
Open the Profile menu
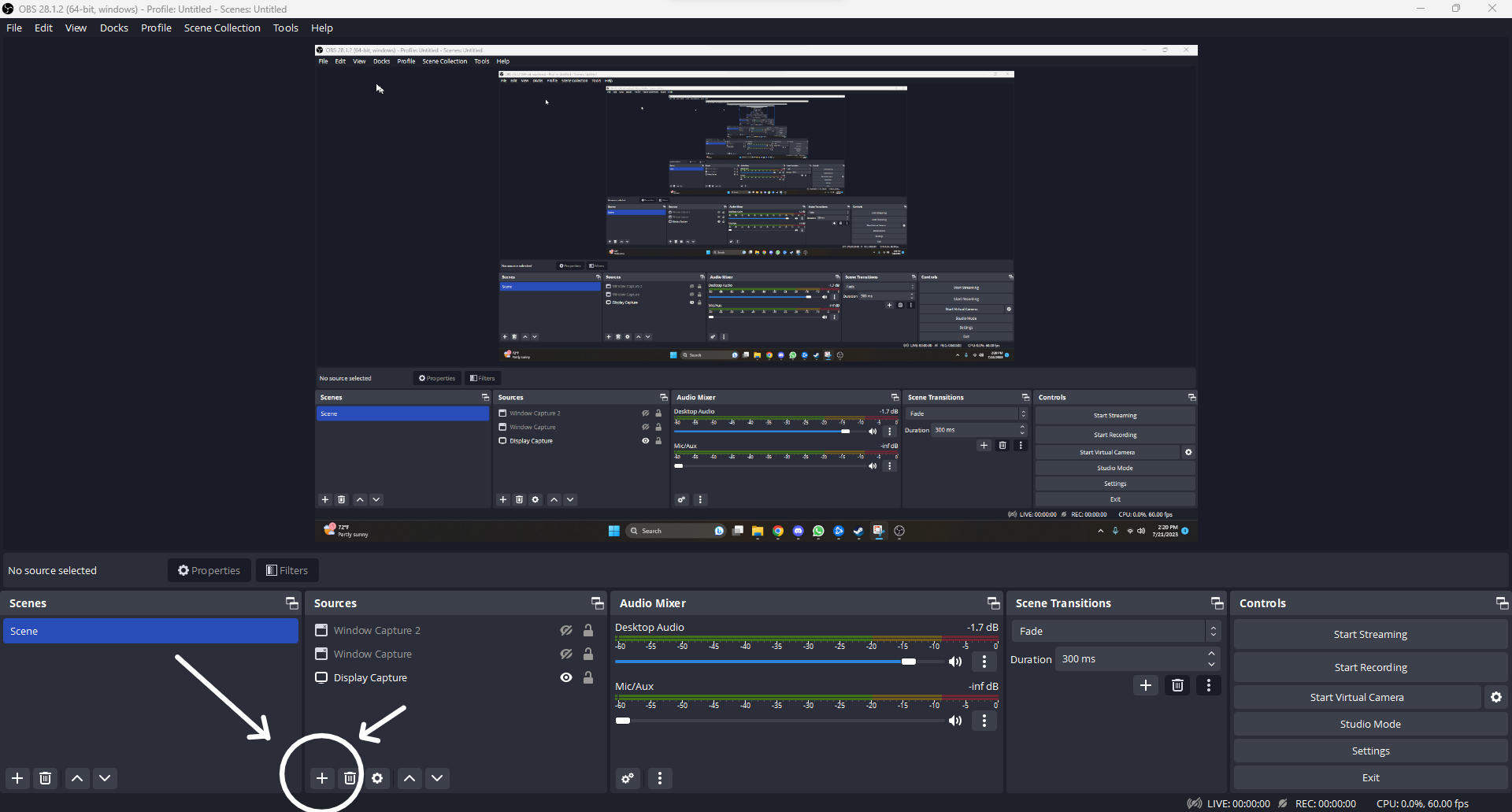(156, 28)
